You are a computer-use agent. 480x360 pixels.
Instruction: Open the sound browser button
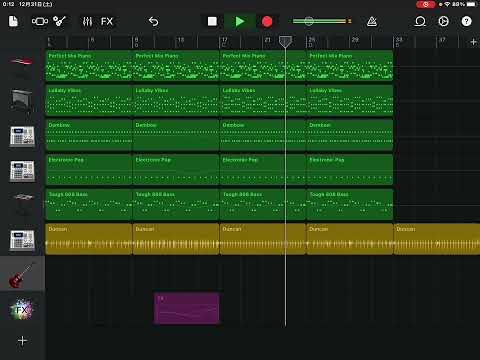(x=40, y=22)
